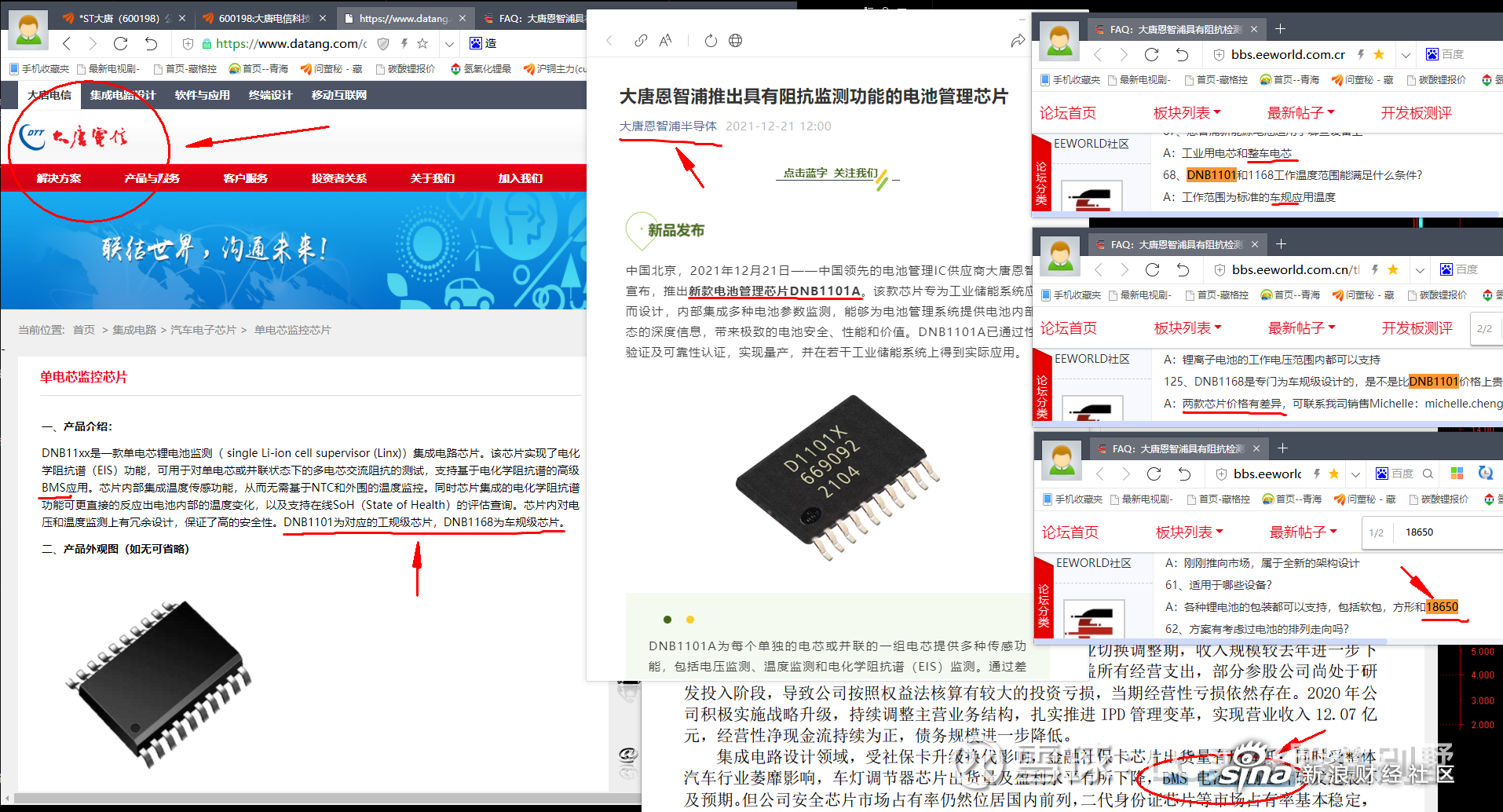Open 板块列表 dropdown in bottom-right forum window

tap(1189, 532)
